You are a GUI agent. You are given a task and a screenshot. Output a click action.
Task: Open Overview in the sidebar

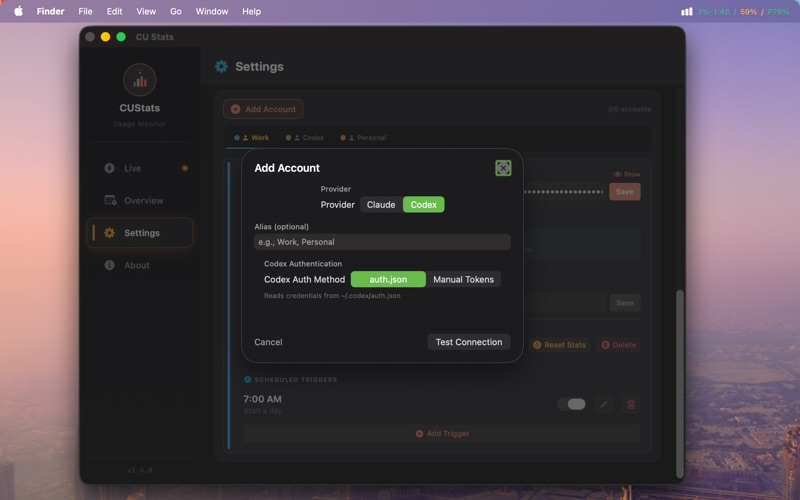[140, 201]
